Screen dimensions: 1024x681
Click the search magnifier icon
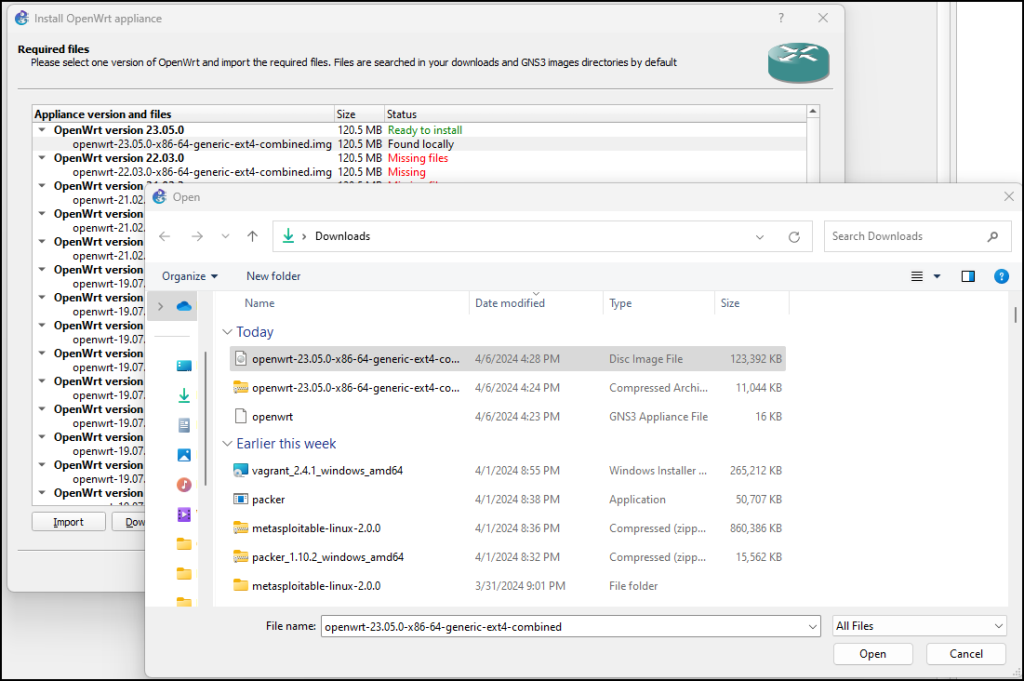tap(993, 236)
